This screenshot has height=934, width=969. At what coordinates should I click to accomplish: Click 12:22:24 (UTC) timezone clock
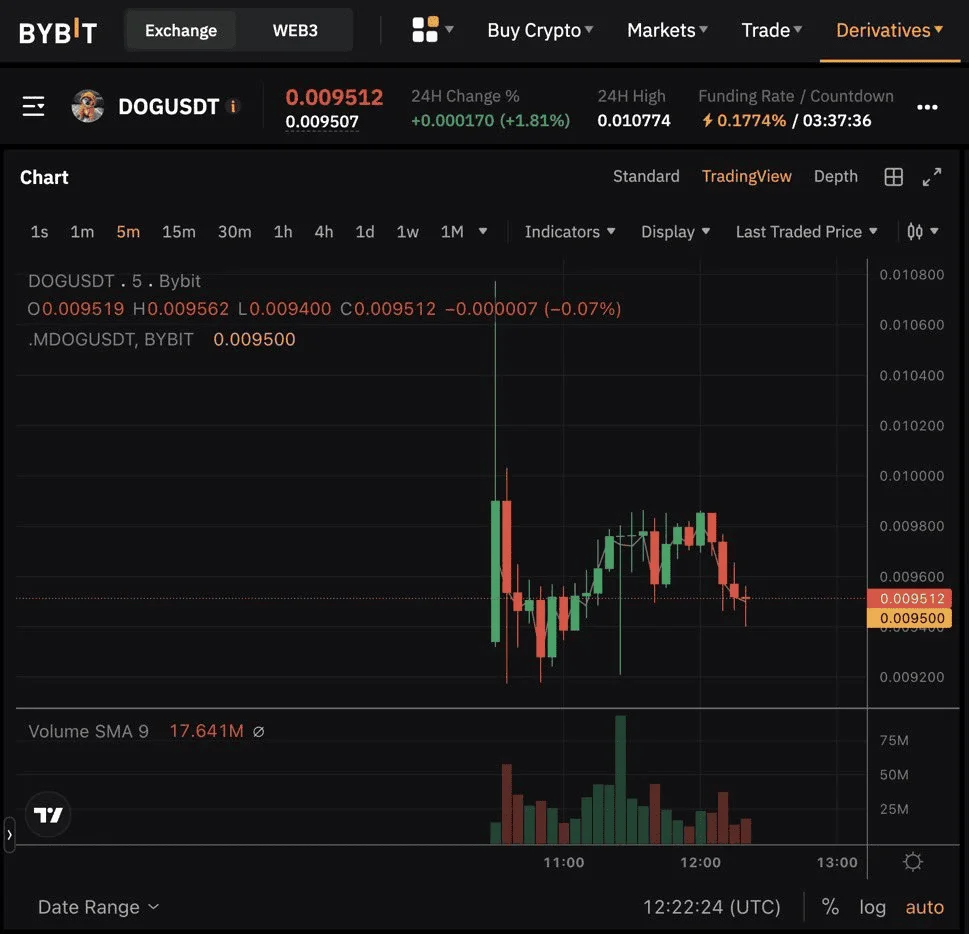pyautogui.click(x=712, y=907)
